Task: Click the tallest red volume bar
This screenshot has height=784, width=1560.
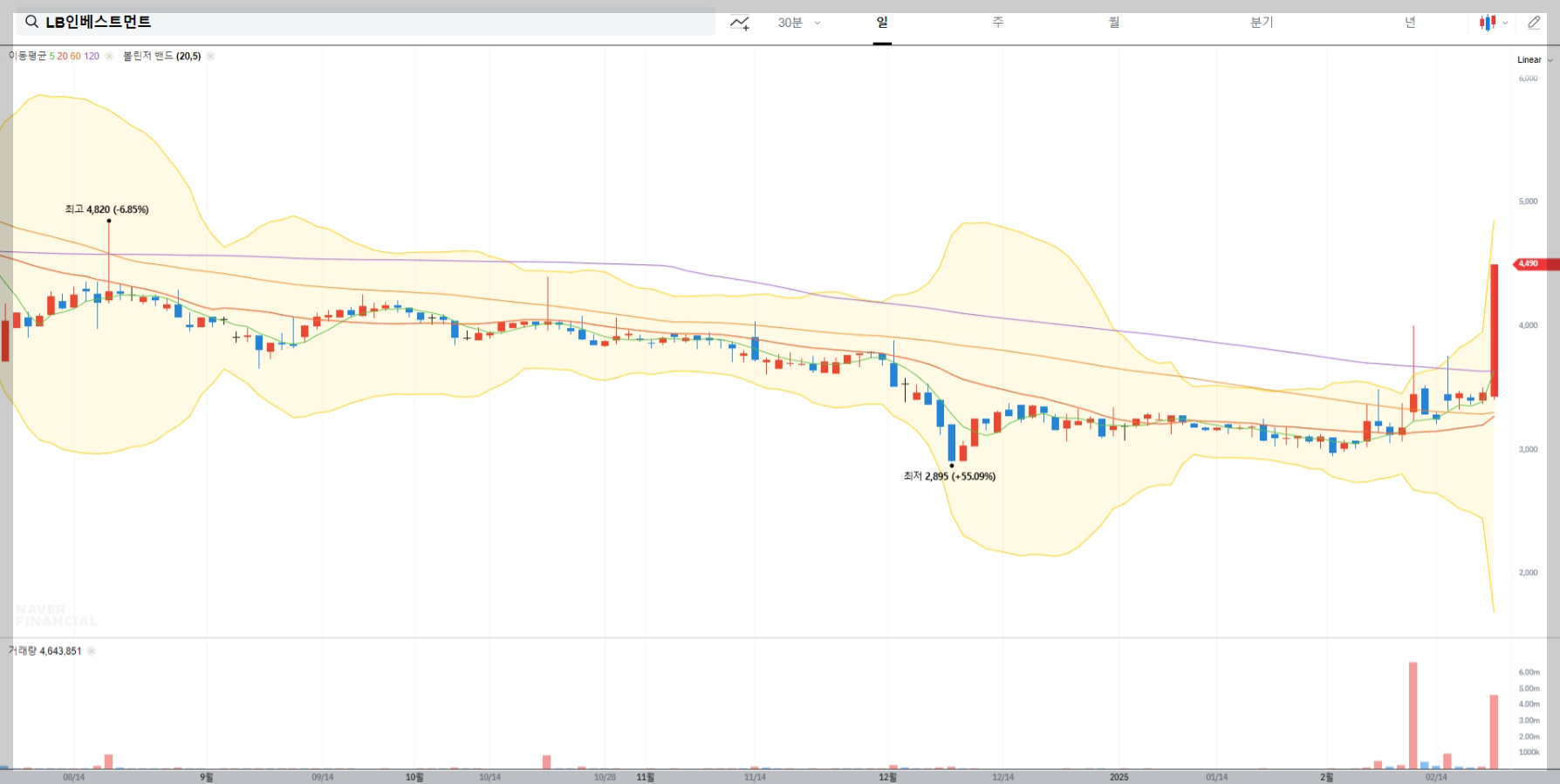Action: pos(1413,715)
